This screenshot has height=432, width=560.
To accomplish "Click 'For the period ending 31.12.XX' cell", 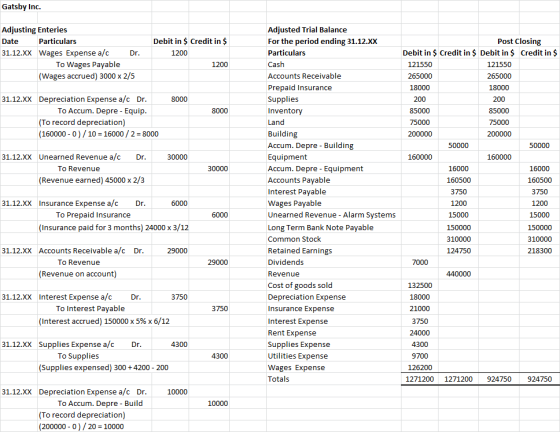I will 322,41.
